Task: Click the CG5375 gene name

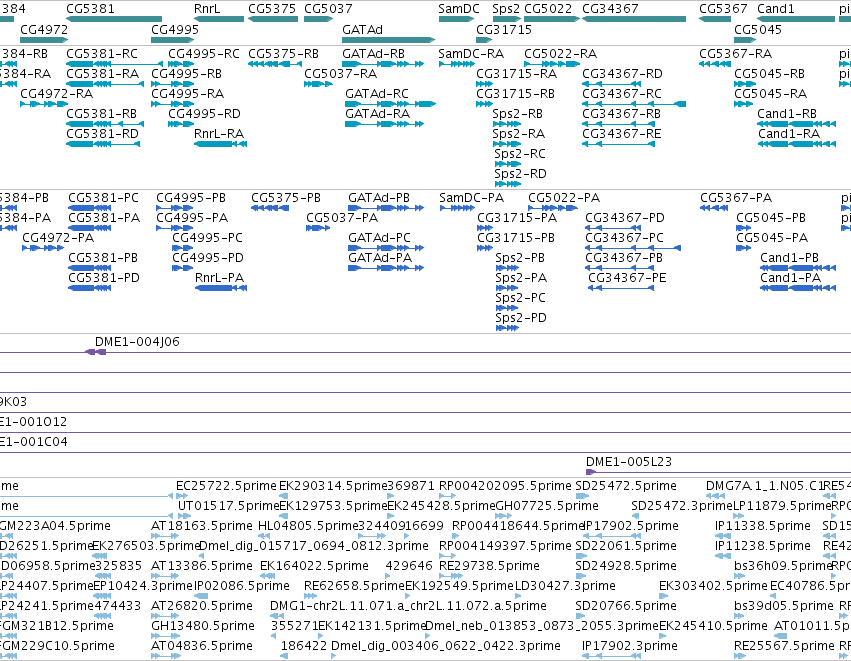Action: click(x=272, y=9)
